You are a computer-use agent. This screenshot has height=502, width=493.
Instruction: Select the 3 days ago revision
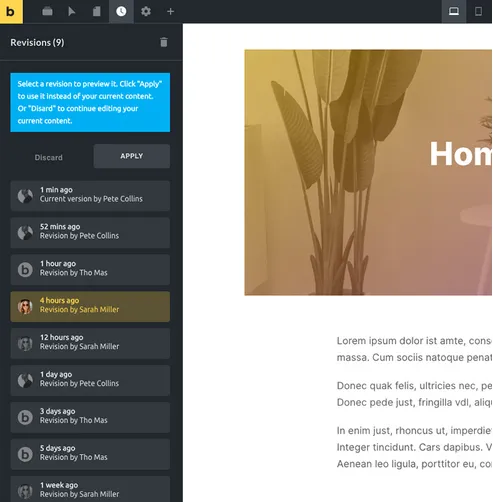pos(90,418)
